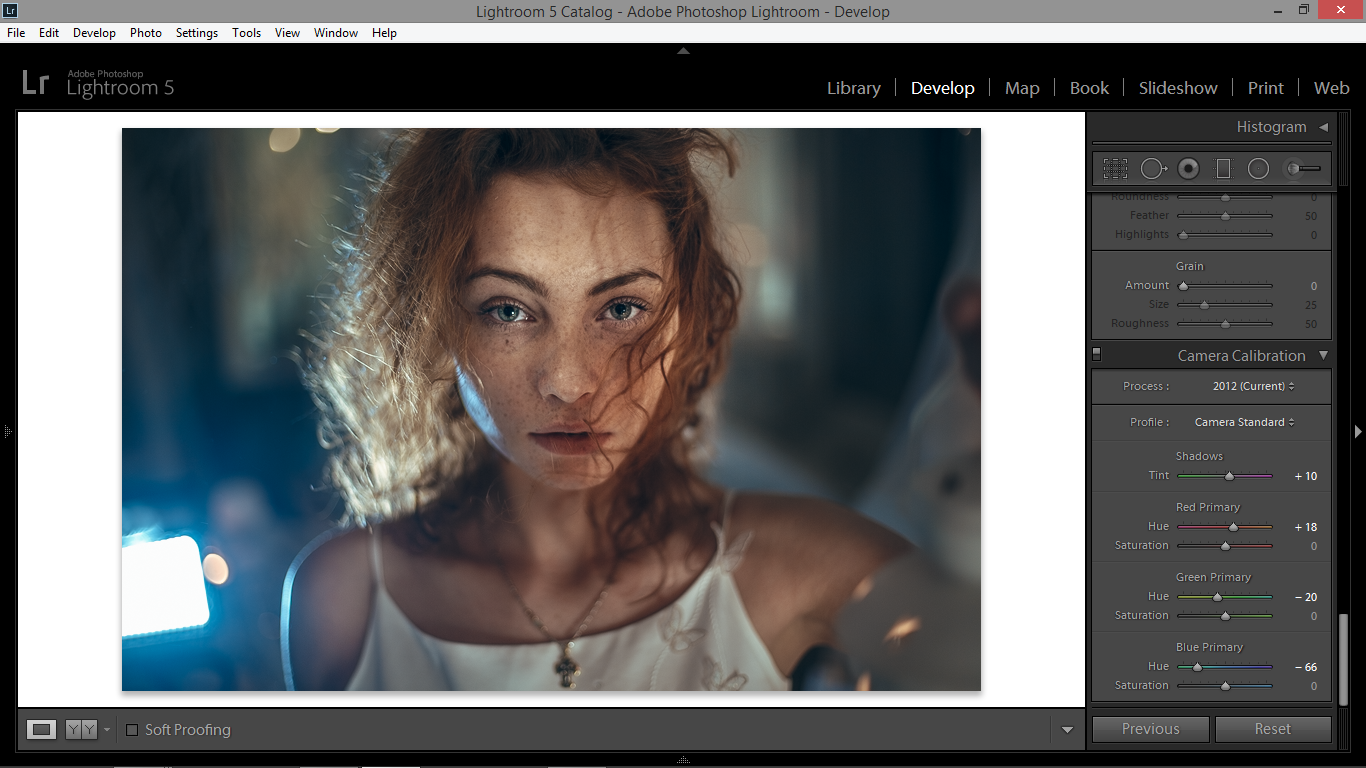Select the Spot Removal tool
The height and width of the screenshot is (768, 1366).
point(1154,169)
